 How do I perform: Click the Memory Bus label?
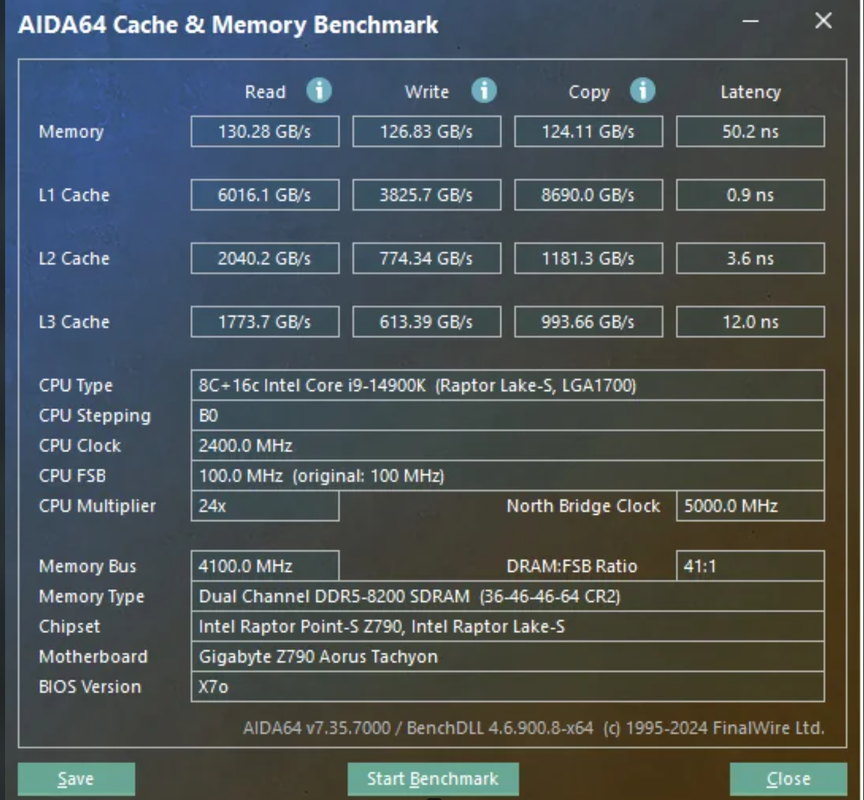coord(87,566)
